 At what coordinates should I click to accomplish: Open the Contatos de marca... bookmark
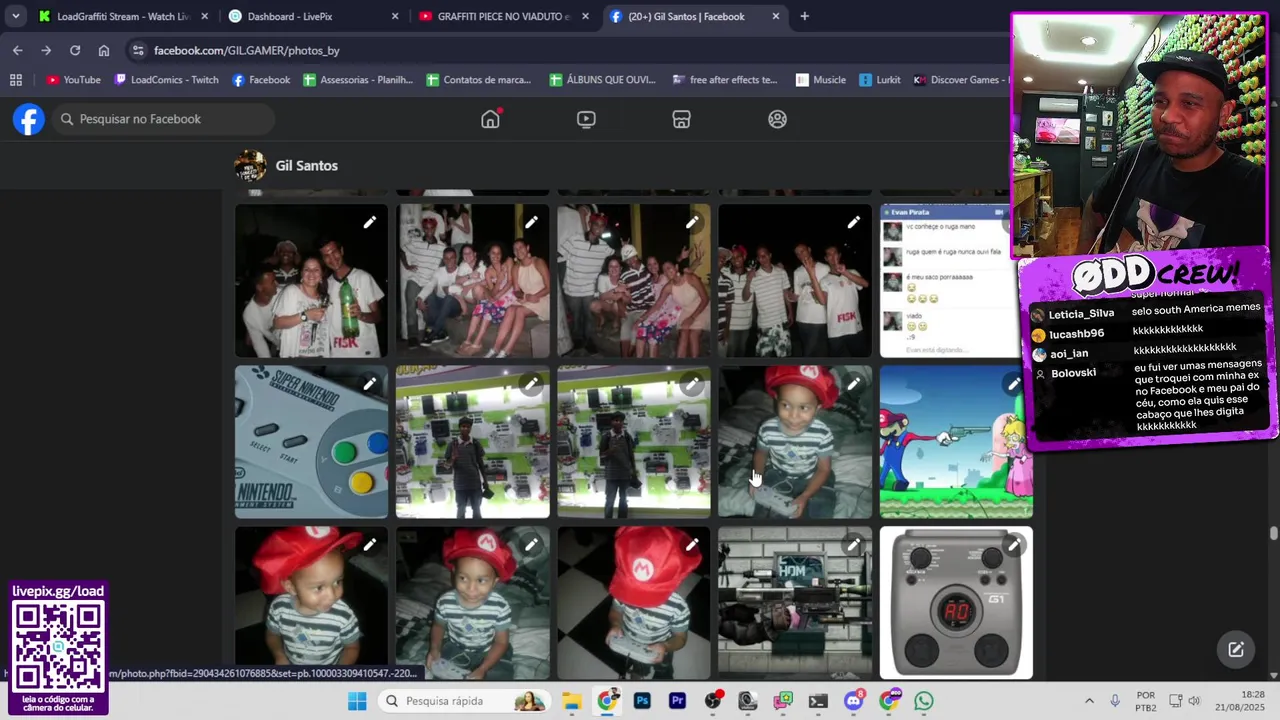click(478, 80)
